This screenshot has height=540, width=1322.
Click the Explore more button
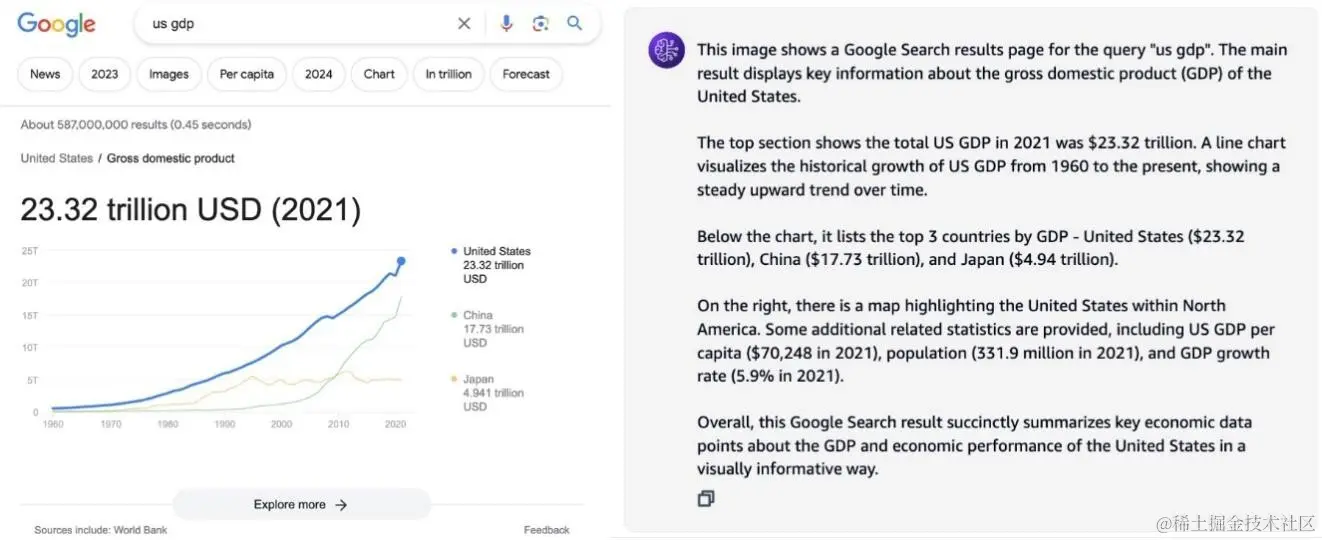(x=302, y=505)
